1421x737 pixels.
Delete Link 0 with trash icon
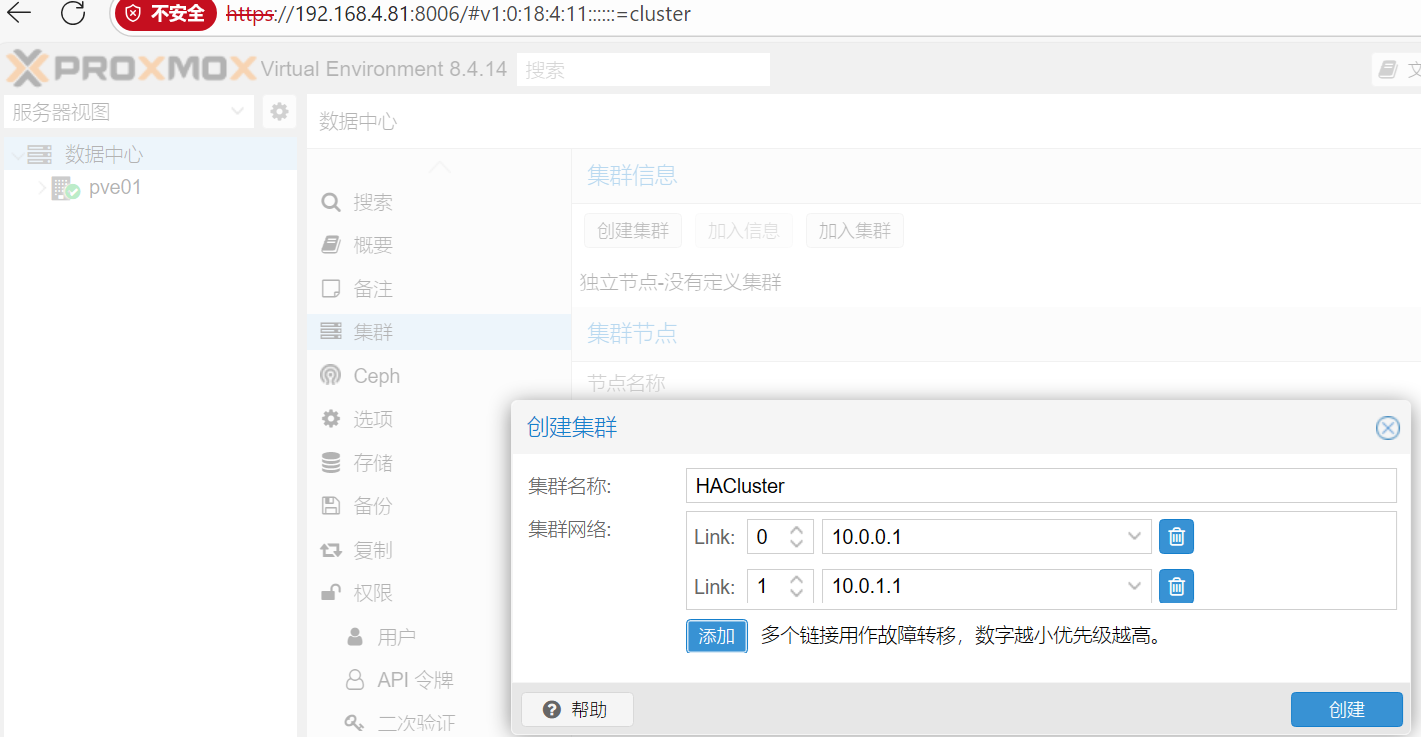[1176, 537]
